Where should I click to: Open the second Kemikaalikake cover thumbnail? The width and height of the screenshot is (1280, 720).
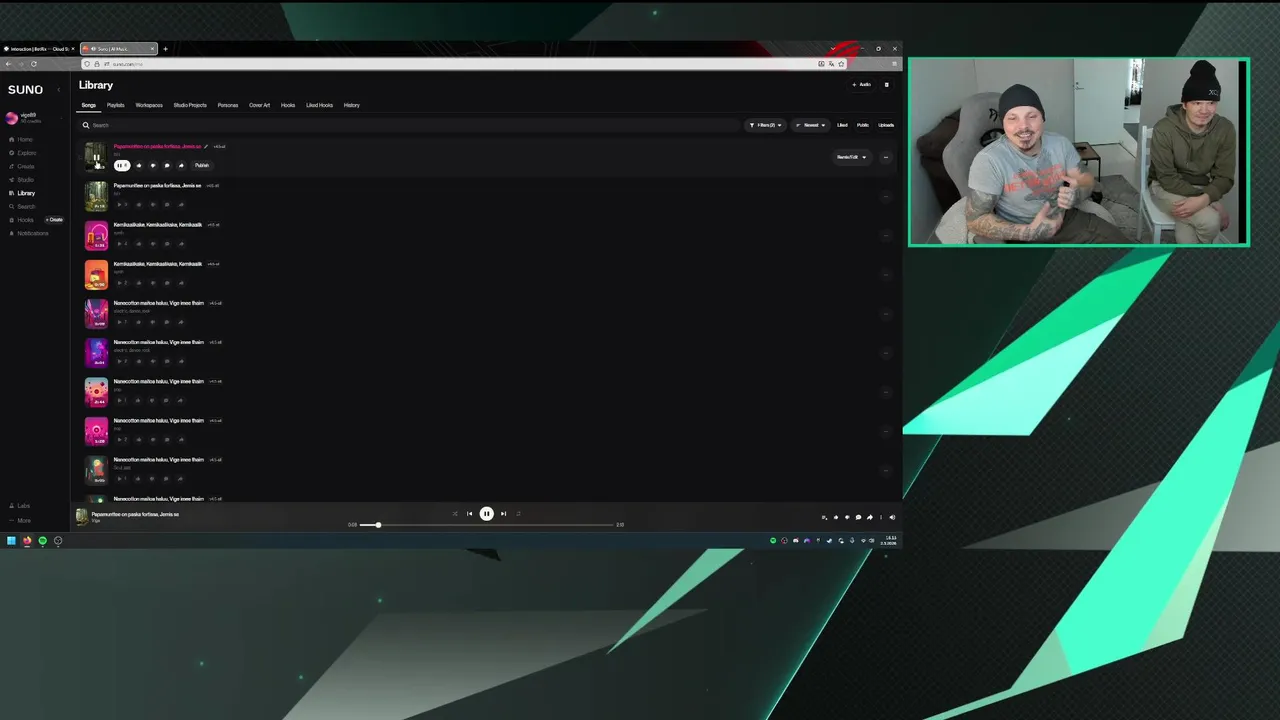[x=96, y=274]
